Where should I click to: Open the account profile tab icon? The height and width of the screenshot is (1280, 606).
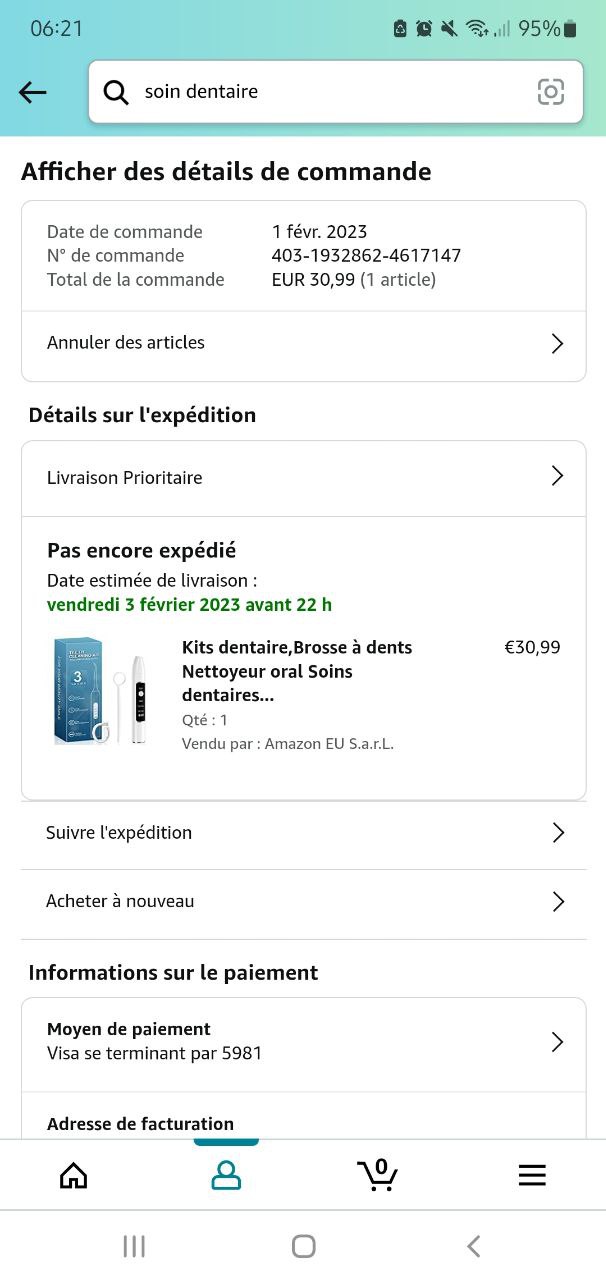(226, 1175)
